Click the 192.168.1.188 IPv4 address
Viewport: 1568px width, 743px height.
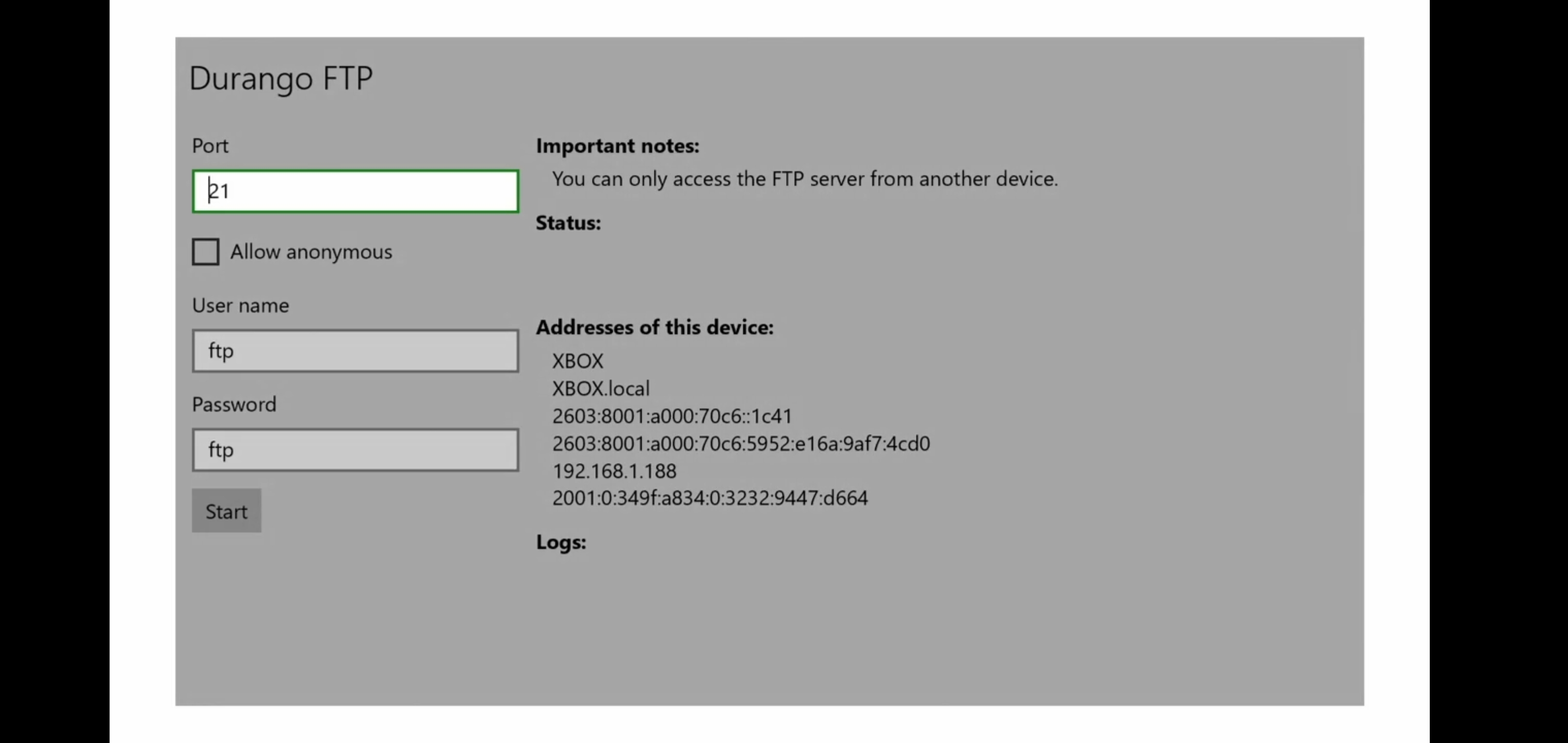[614, 471]
